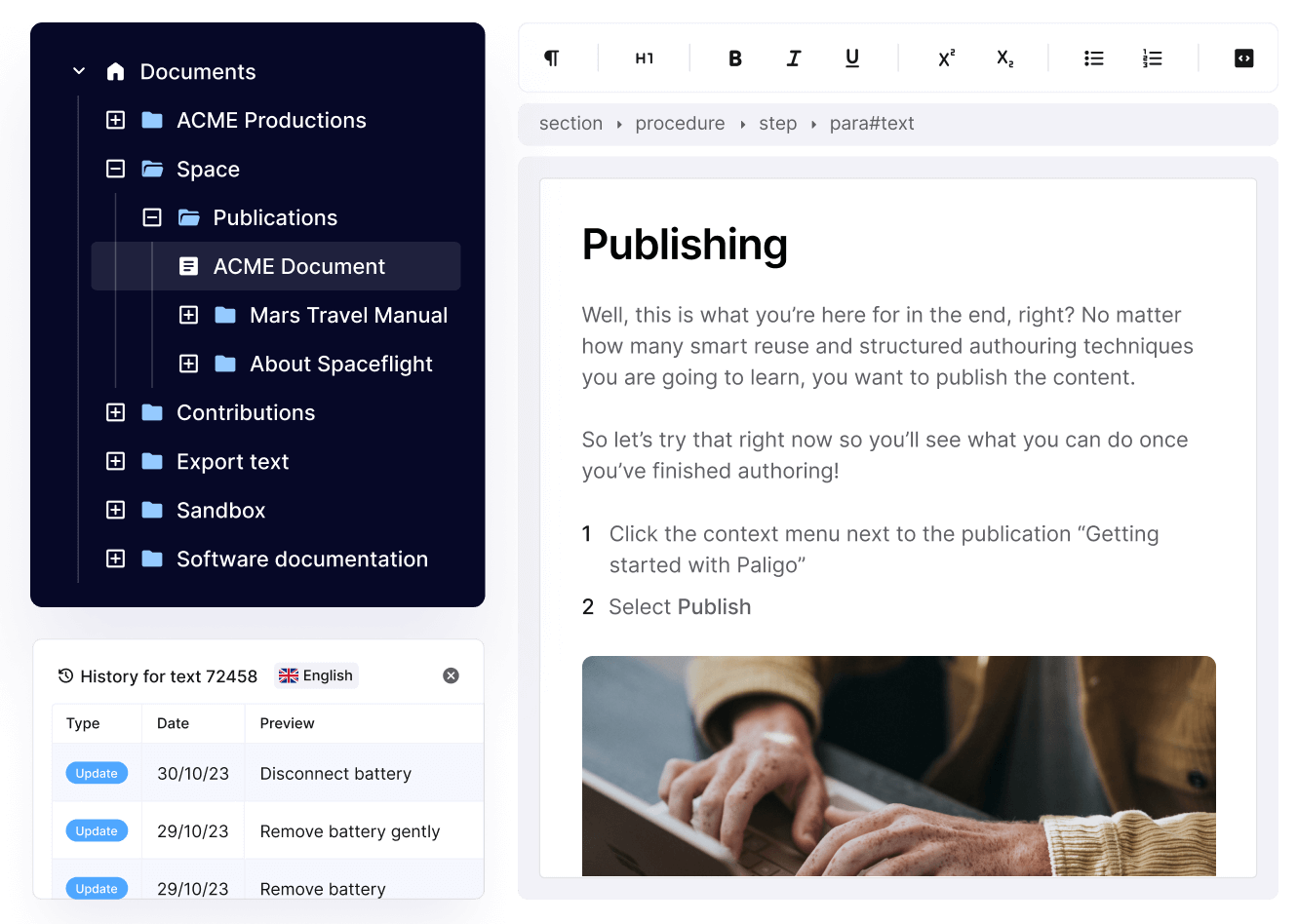Select the step breadcrumb

[x=777, y=124]
